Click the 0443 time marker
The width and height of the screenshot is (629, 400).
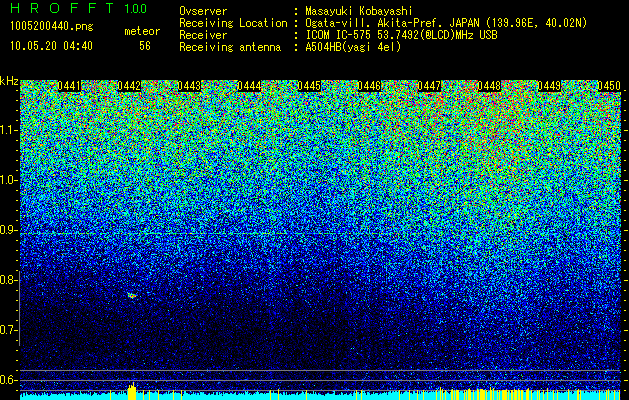pos(189,86)
